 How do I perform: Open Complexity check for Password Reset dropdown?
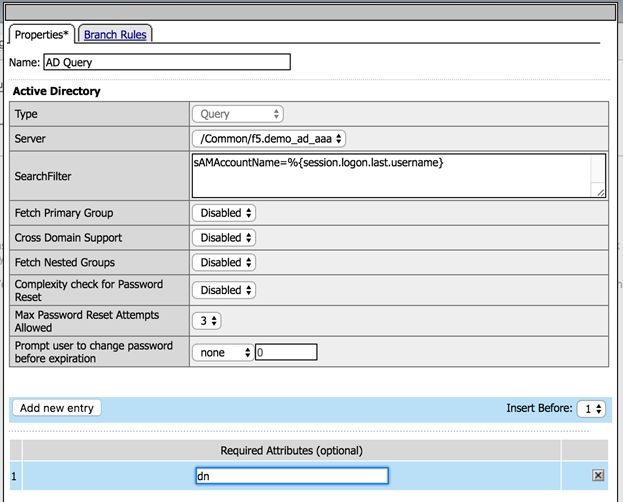[224, 290]
